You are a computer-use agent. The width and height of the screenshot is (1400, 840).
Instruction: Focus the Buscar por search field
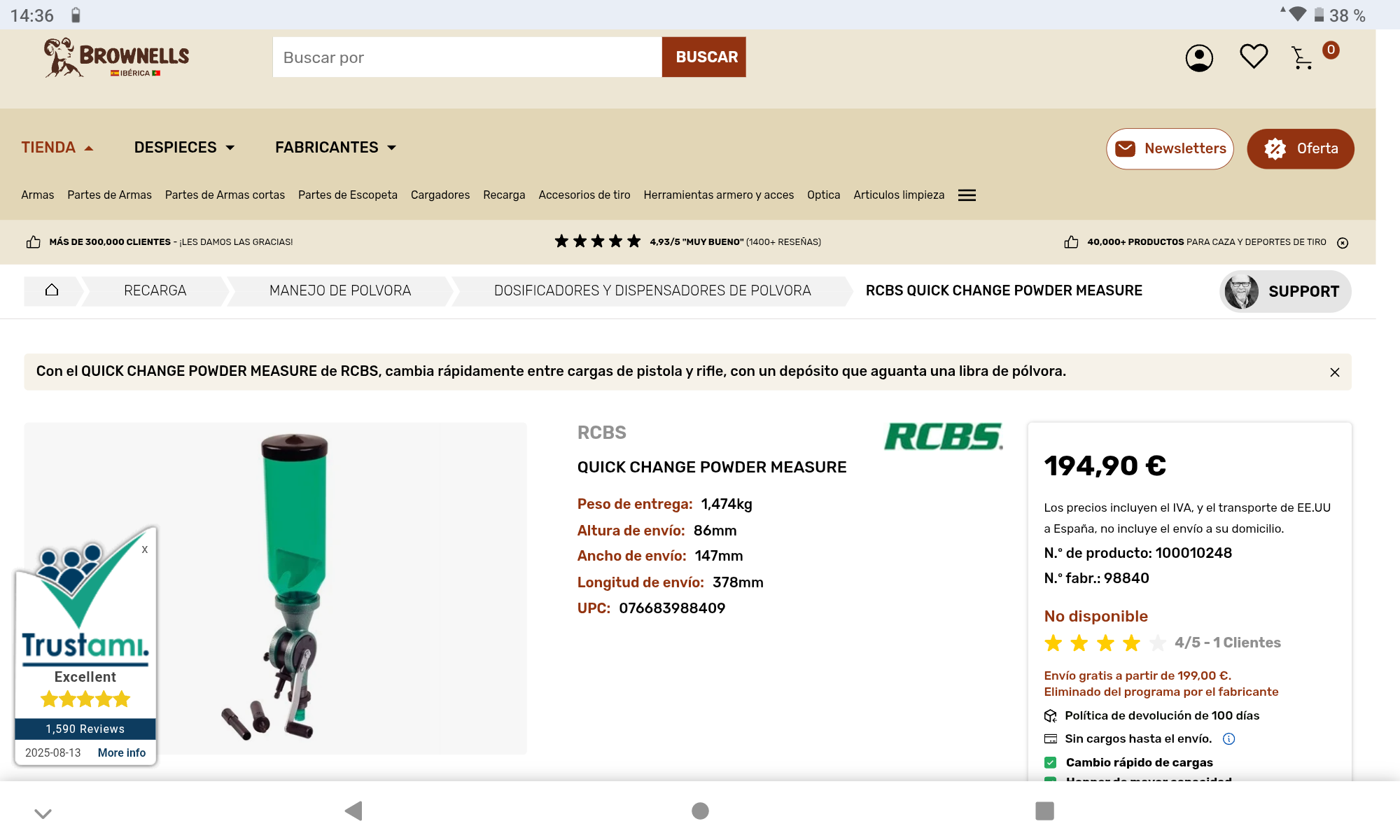467,57
